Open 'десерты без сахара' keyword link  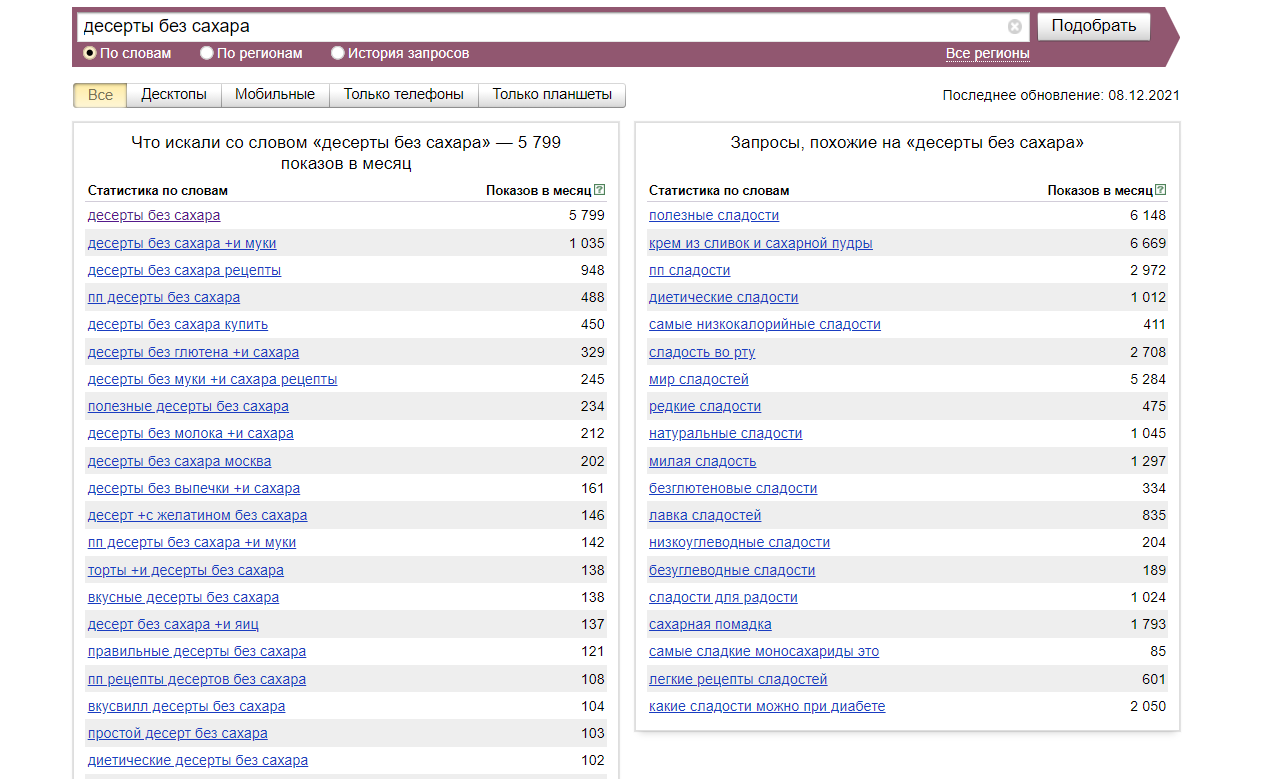point(154,215)
